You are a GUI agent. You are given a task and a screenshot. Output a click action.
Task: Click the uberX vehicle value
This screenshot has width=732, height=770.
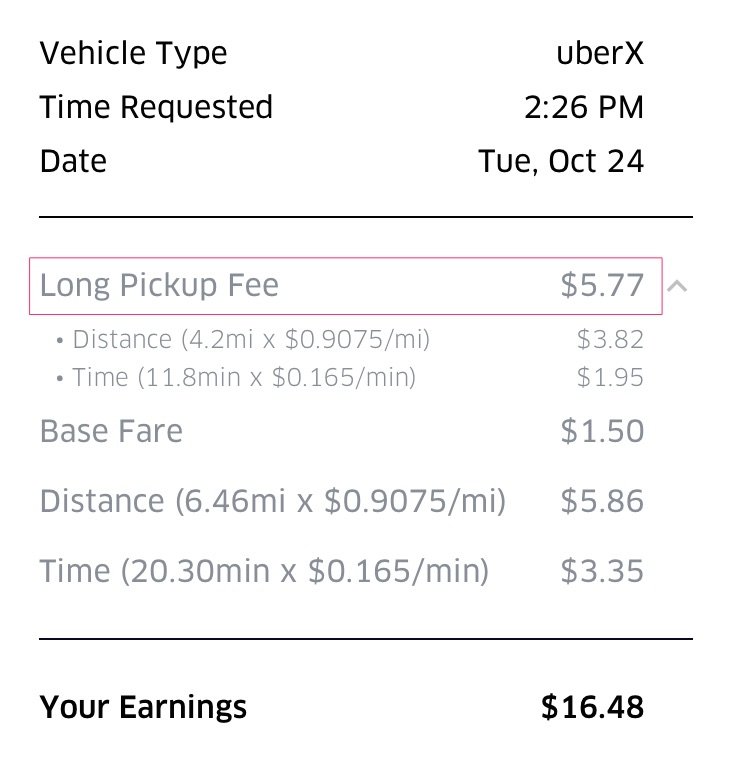(x=600, y=53)
